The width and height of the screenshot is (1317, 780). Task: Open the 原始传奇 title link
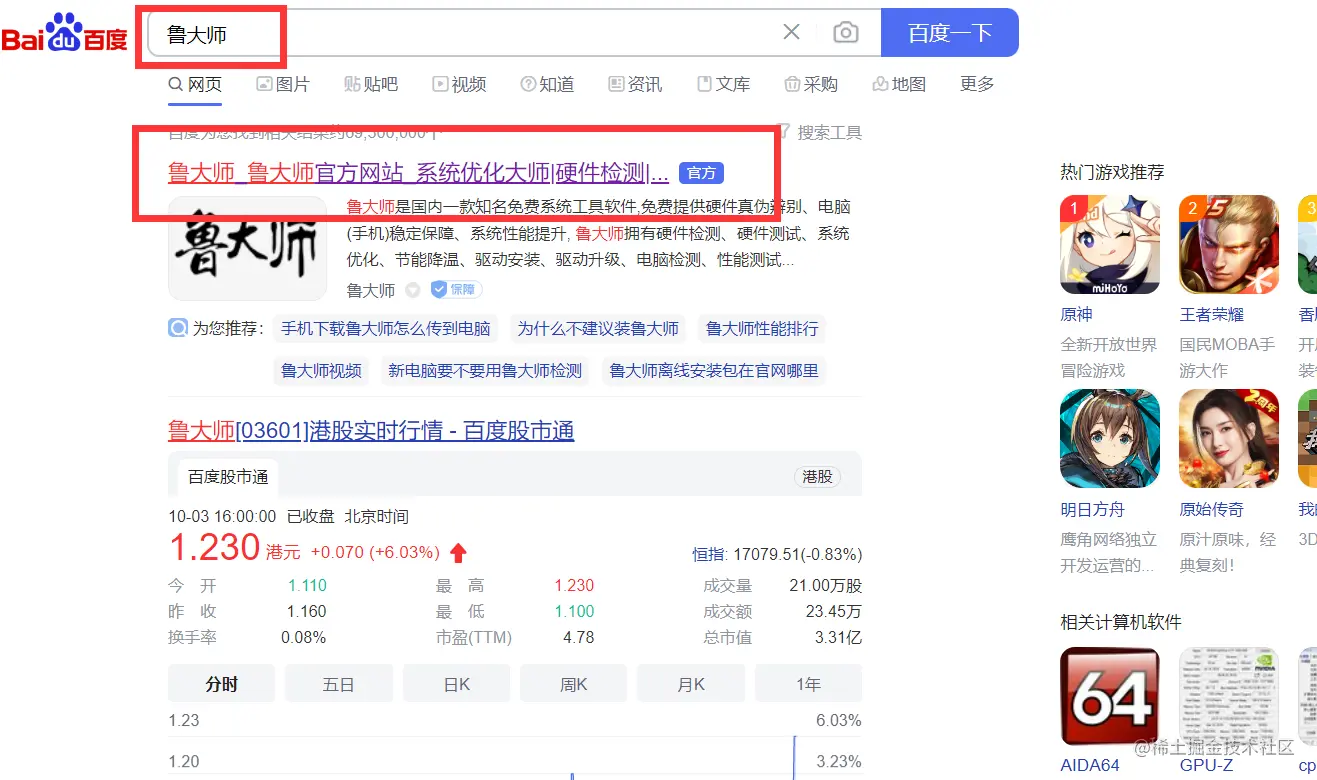click(1212, 510)
